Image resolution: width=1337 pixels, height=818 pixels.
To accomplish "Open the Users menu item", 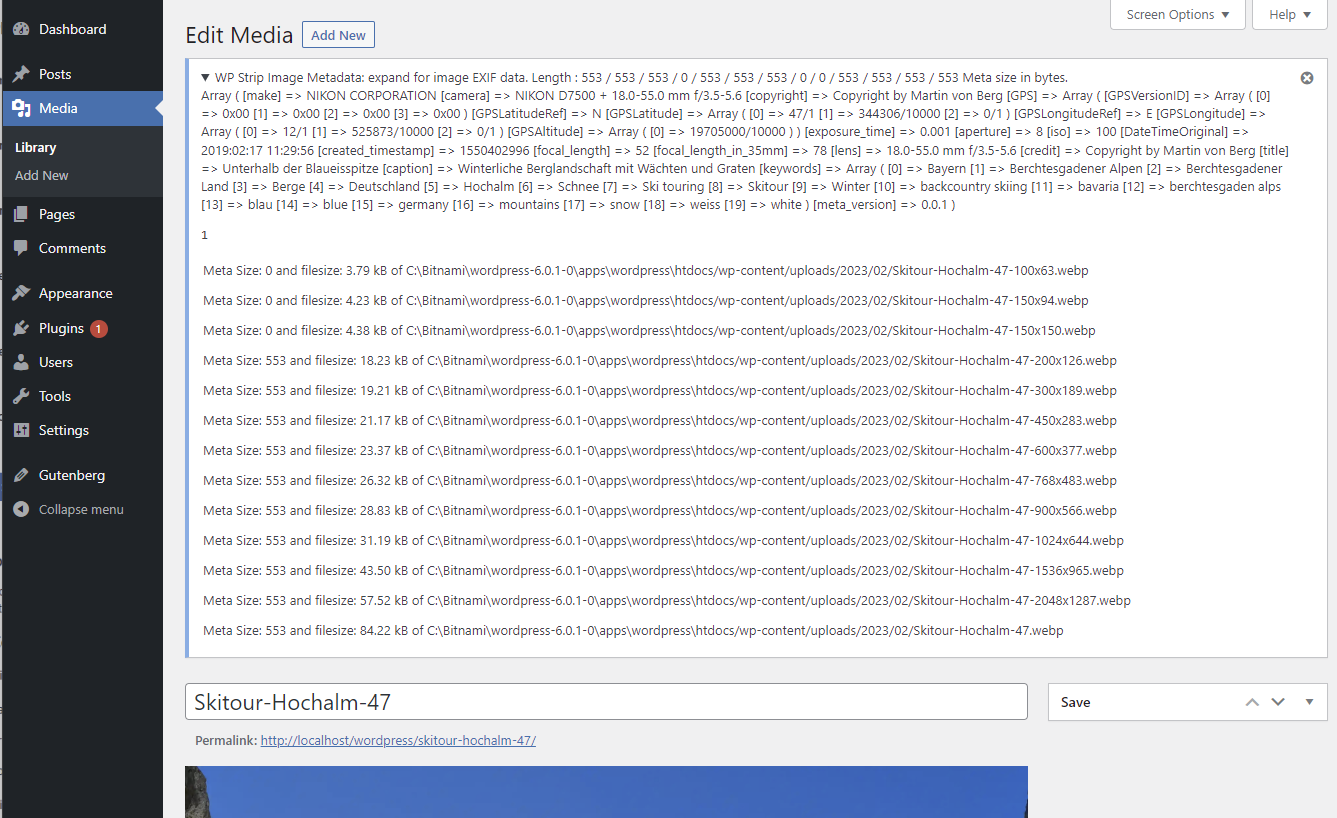I will (82, 362).
